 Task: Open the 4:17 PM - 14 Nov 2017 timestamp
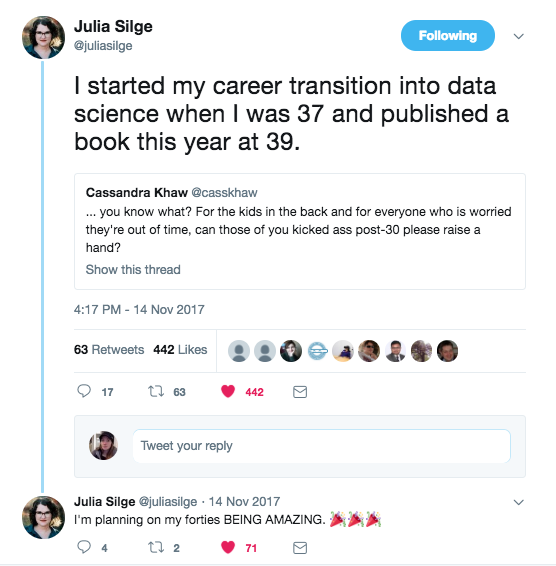139,310
